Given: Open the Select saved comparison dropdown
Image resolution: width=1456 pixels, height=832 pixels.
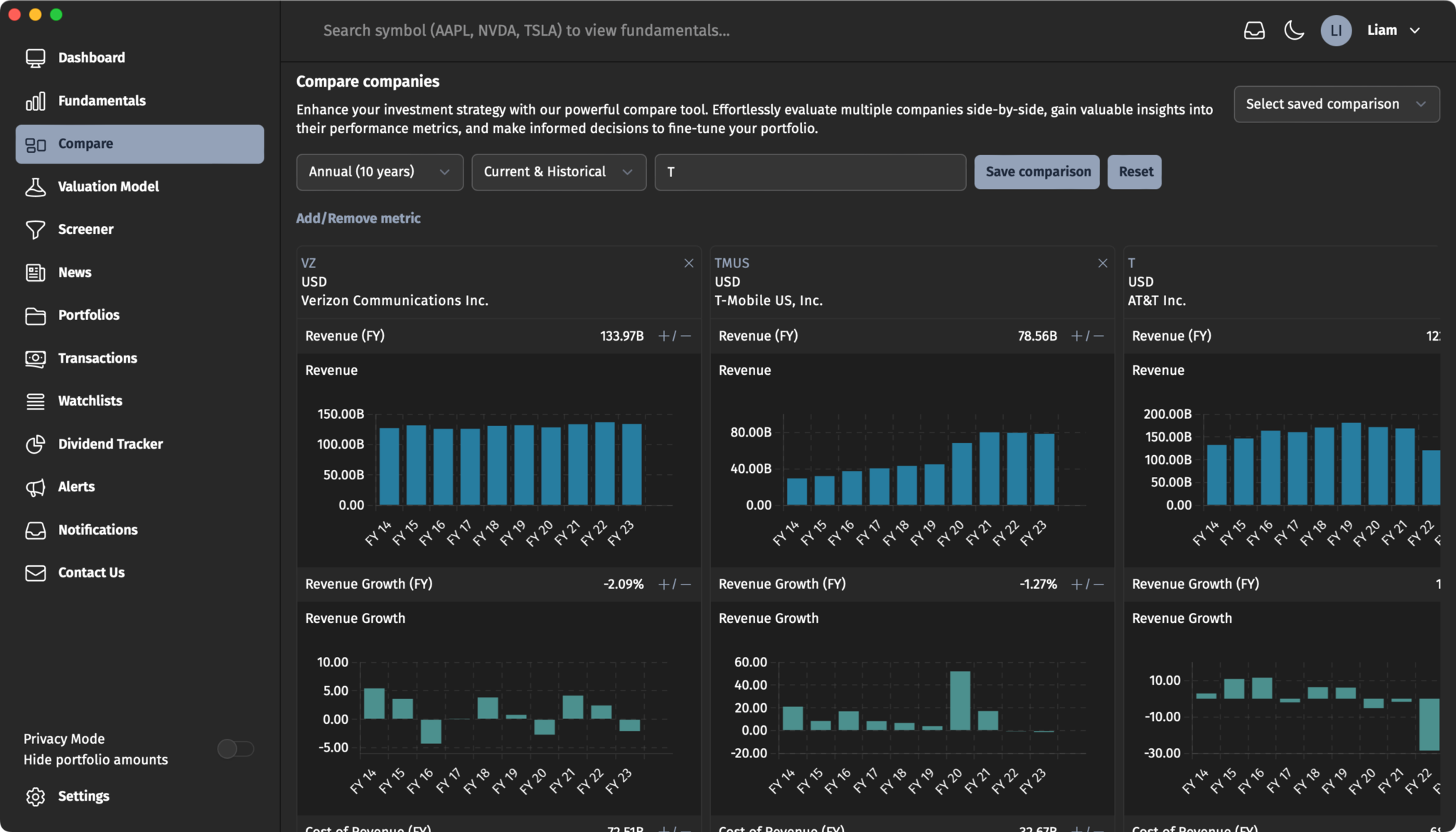Looking at the screenshot, I should click(x=1337, y=105).
